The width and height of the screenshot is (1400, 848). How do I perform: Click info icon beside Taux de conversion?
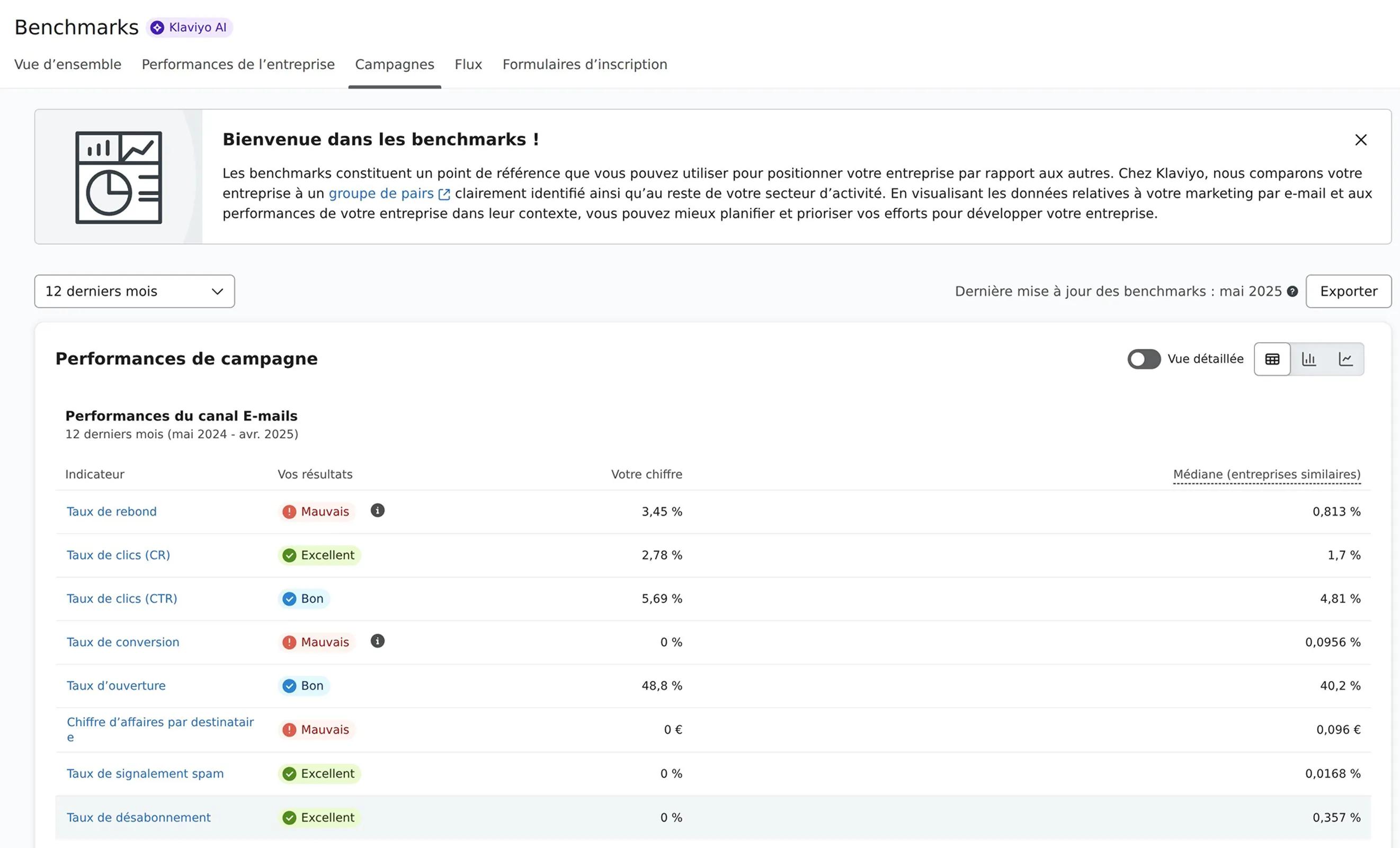[377, 641]
